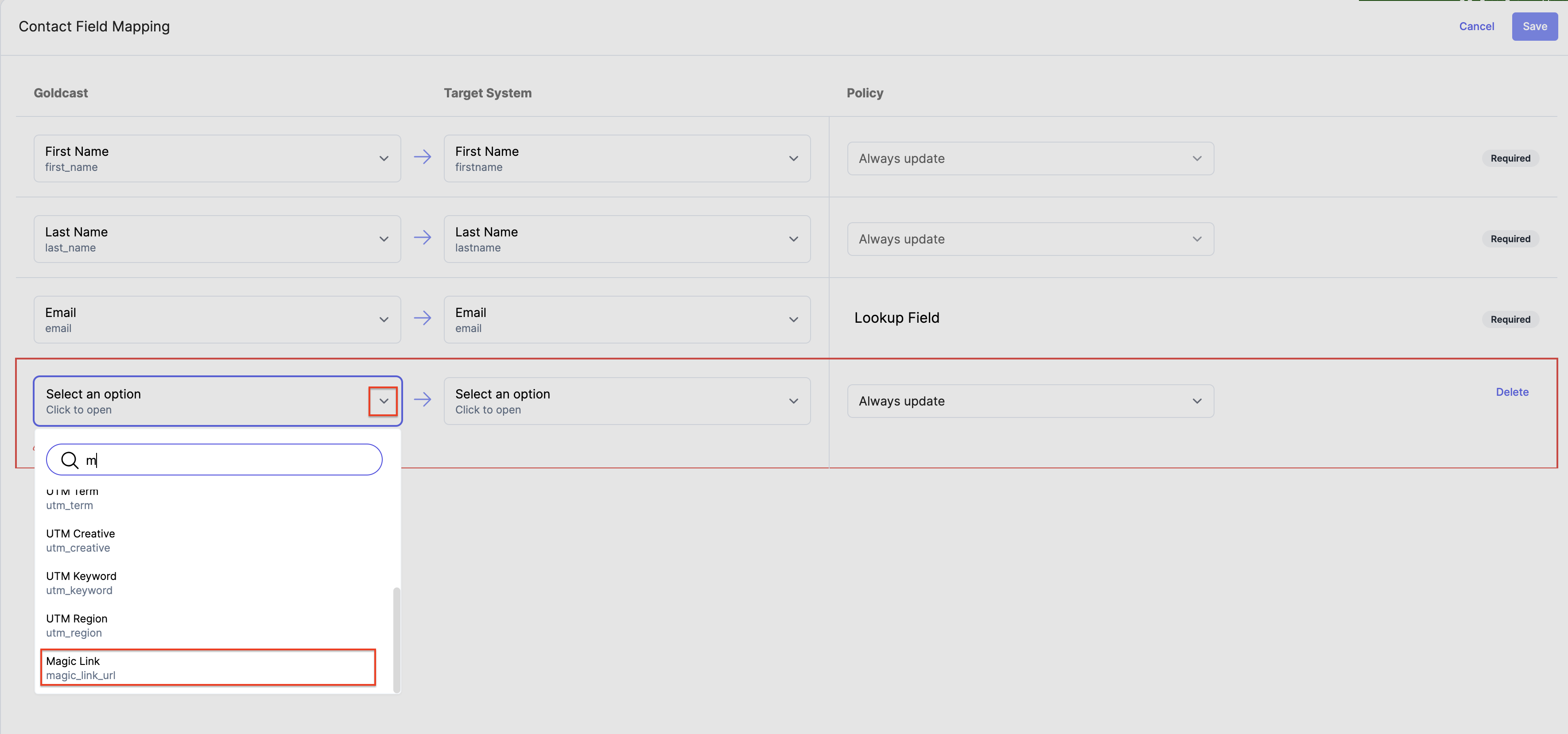Click the Target System column header
The width and height of the screenshot is (1568, 734).
(x=488, y=93)
